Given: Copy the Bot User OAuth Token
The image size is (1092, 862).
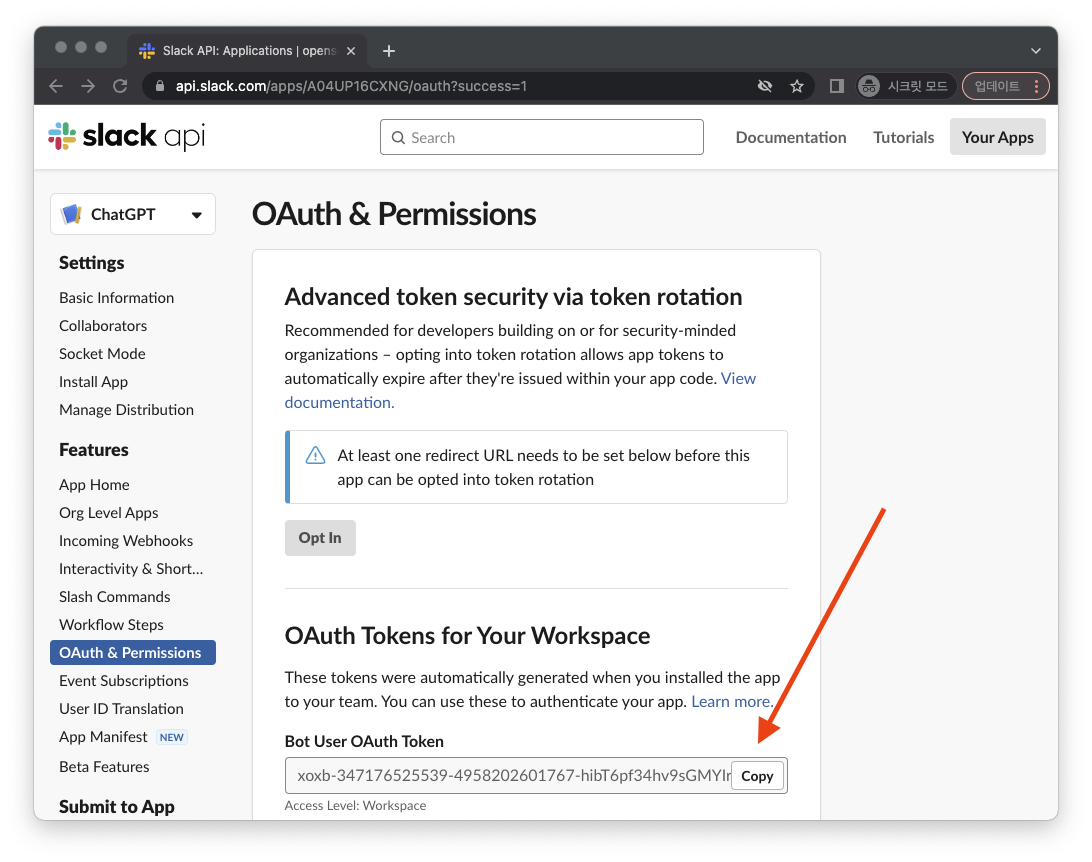Looking at the screenshot, I should coord(757,776).
